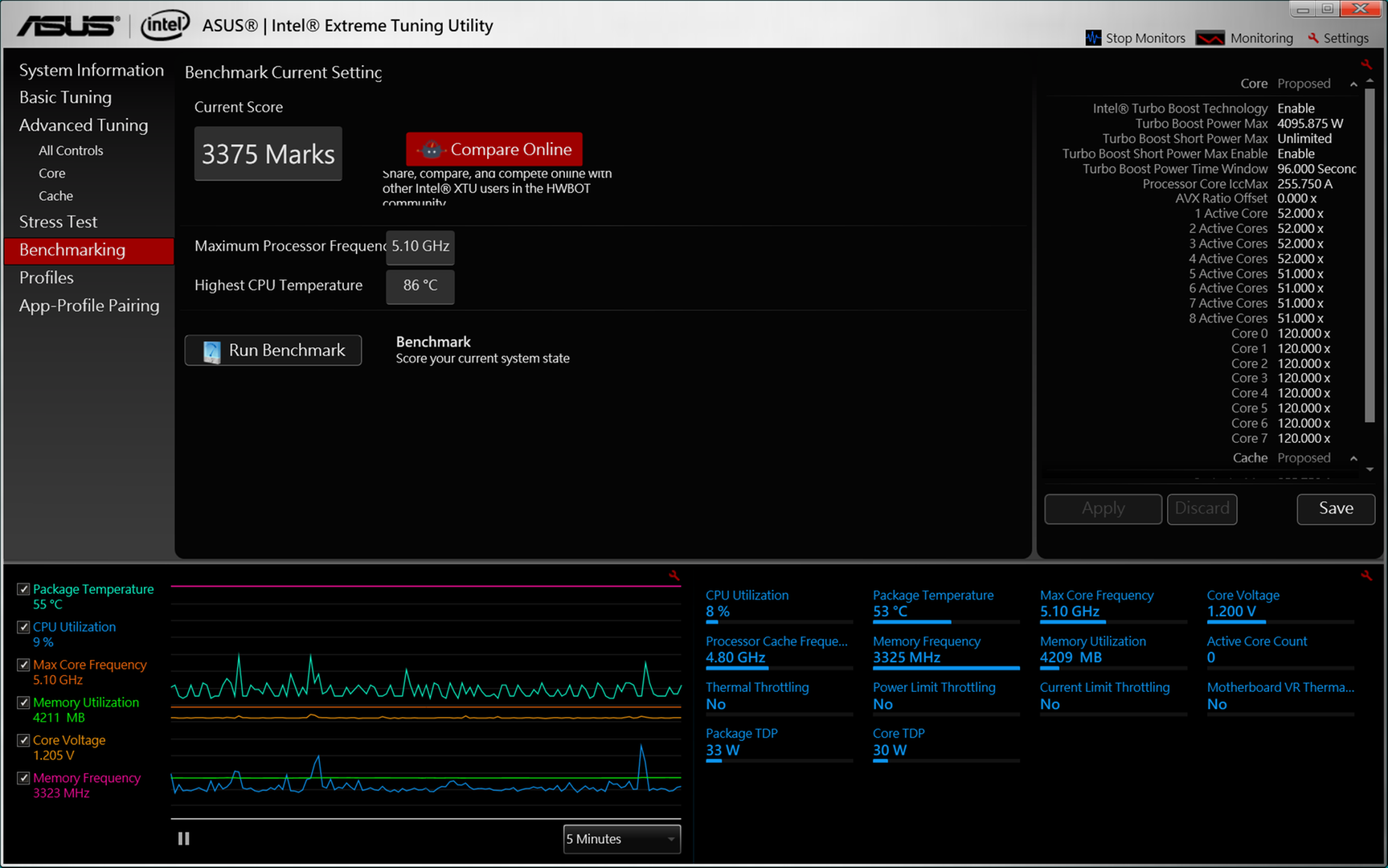Click the Package TDP 33 W tile
The width and height of the screenshot is (1388, 868).
point(779,743)
